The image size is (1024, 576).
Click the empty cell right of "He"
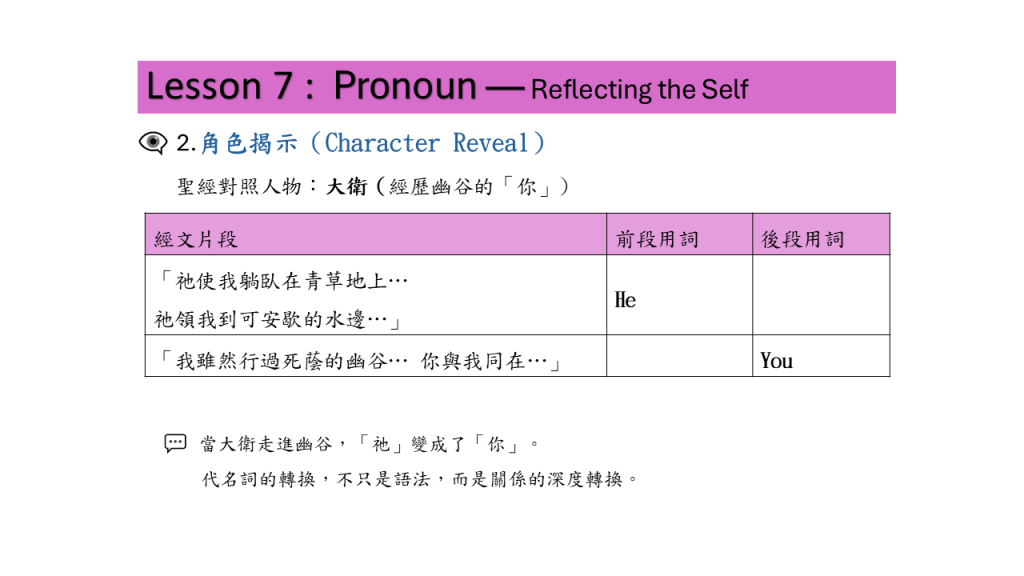pos(820,295)
